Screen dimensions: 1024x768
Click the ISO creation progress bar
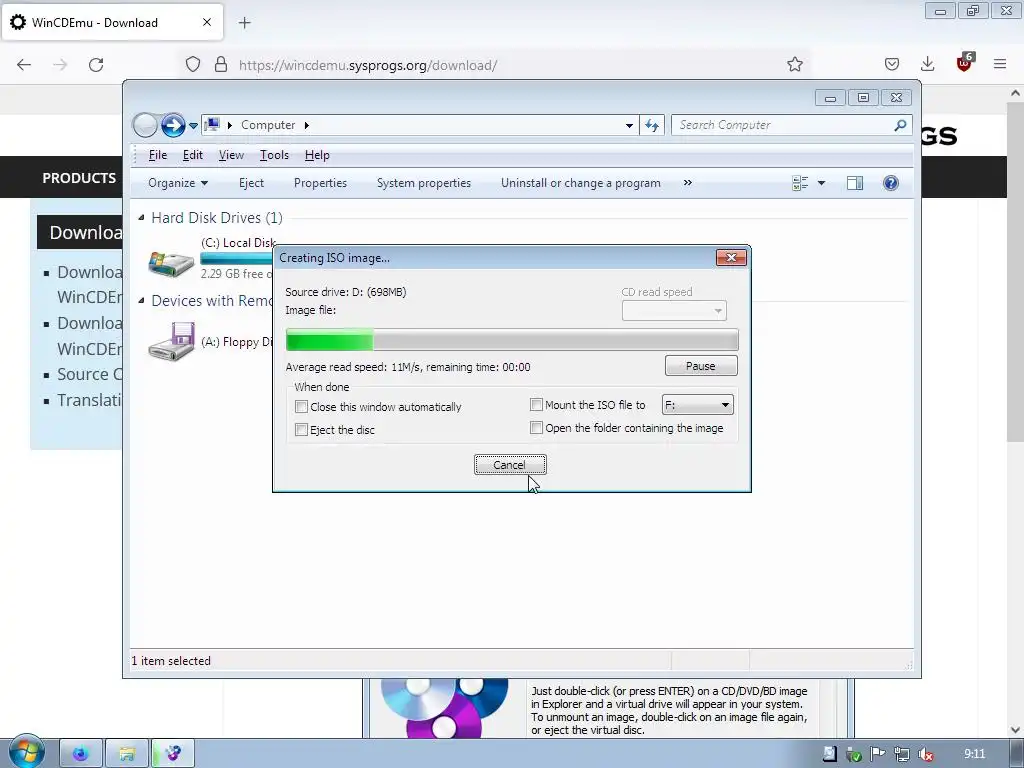[512, 340]
